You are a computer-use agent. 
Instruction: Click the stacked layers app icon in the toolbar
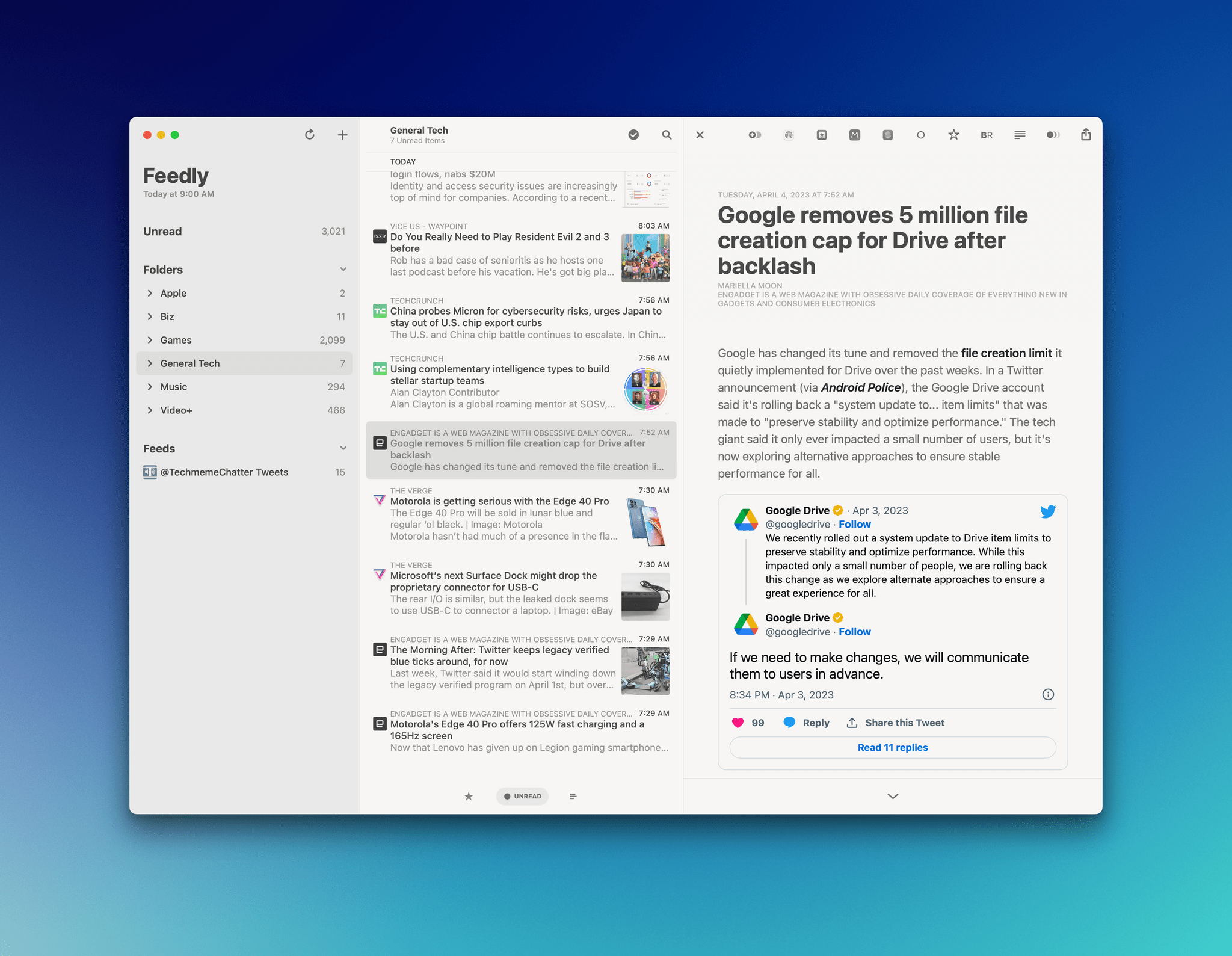(x=887, y=135)
